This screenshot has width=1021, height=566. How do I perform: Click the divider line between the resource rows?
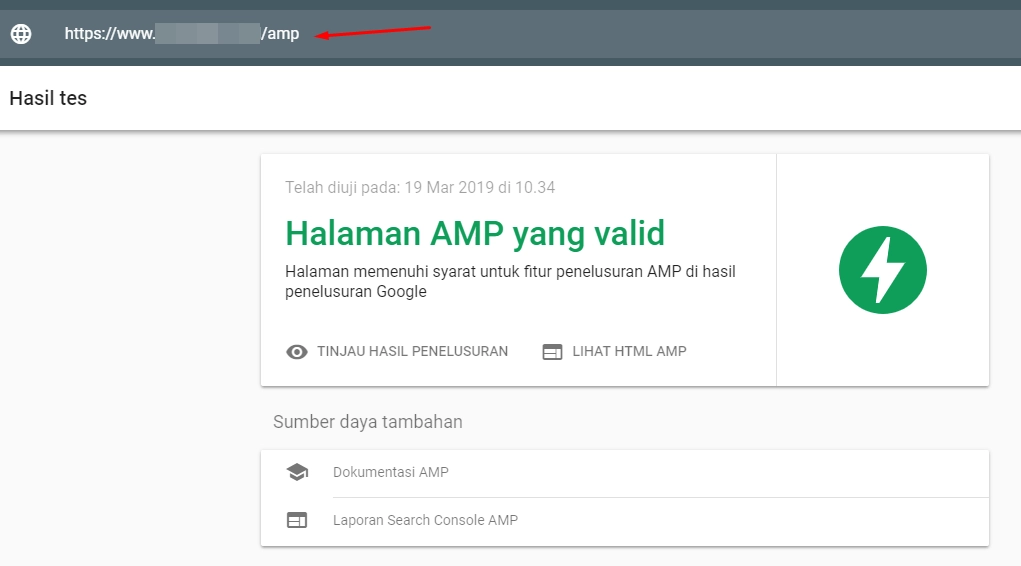pos(660,497)
